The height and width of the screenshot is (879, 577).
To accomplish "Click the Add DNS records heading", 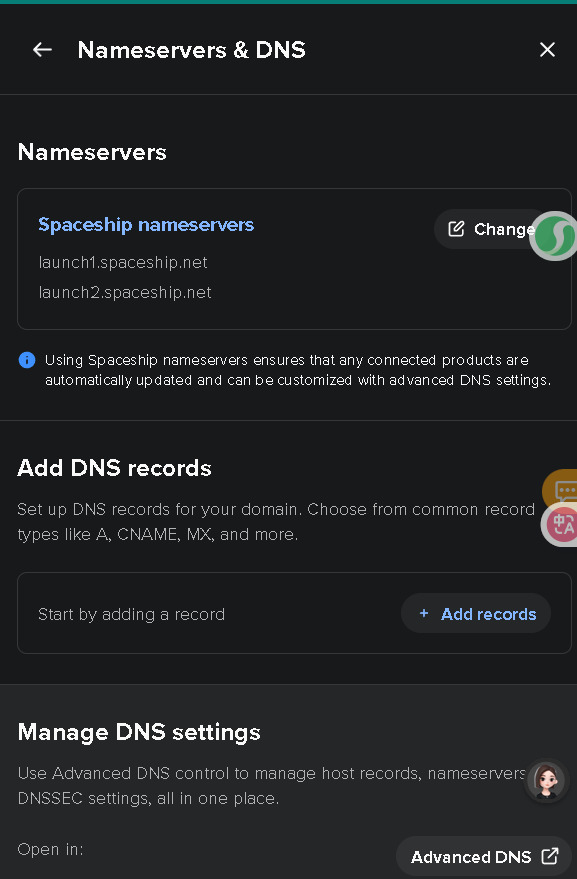I will pyautogui.click(x=114, y=468).
